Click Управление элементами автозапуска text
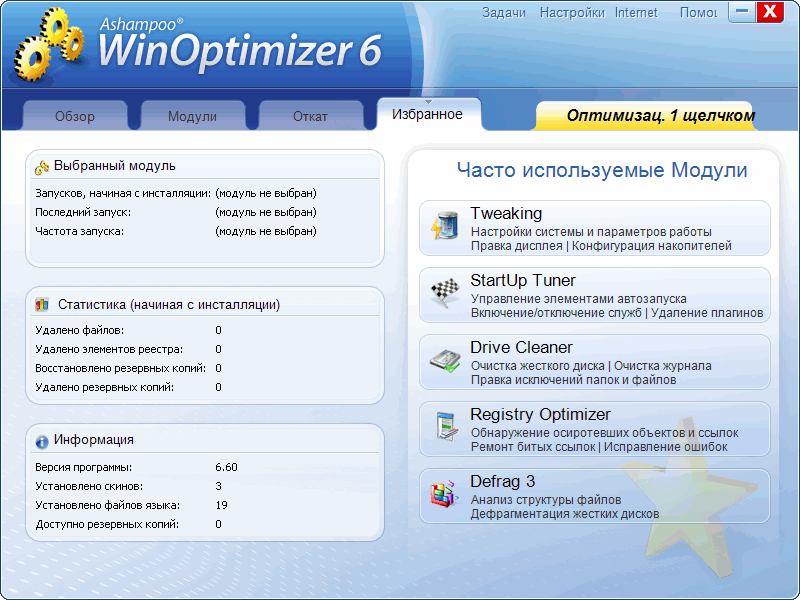This screenshot has height=600, width=800. click(579, 298)
